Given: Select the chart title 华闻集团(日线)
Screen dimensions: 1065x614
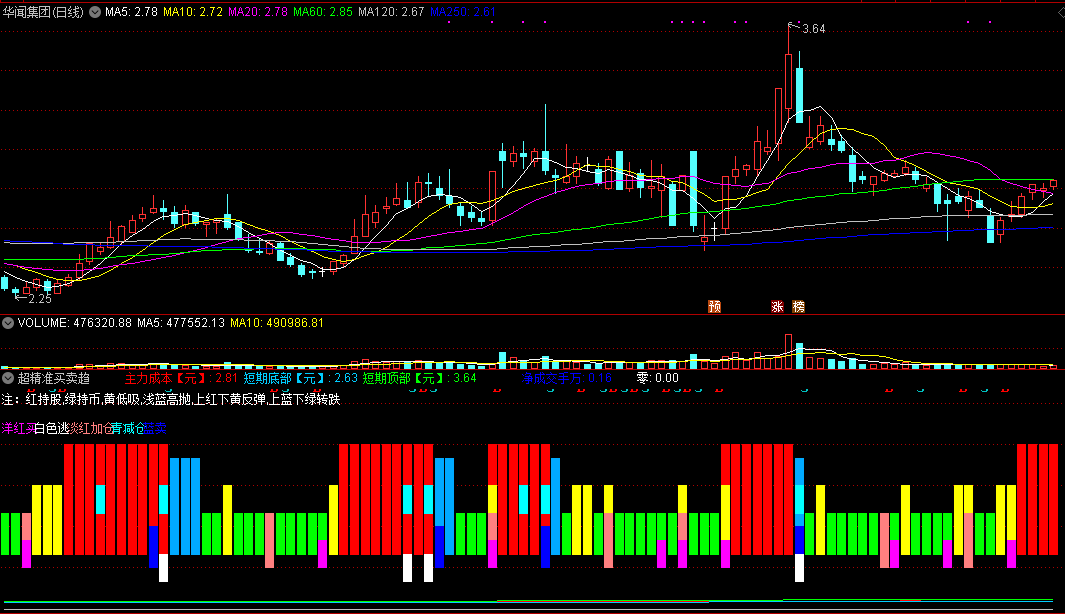Looking at the screenshot, I should pos(43,12).
